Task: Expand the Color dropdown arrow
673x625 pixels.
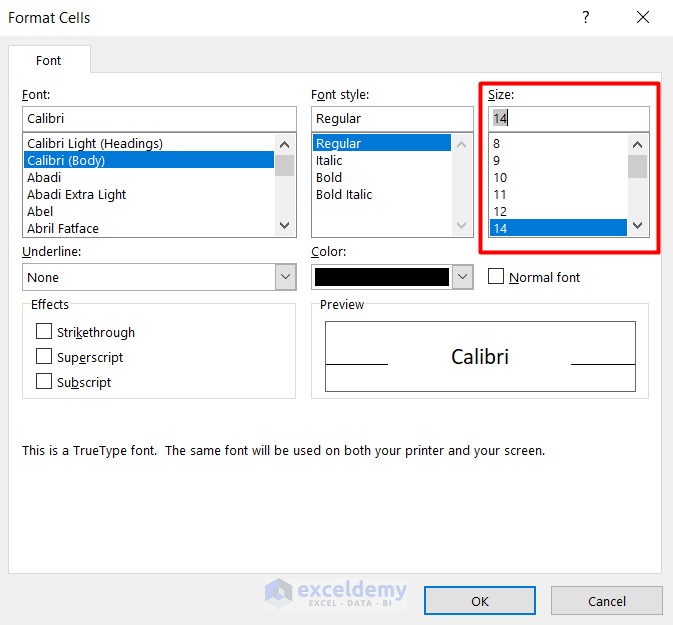Action: 462,277
